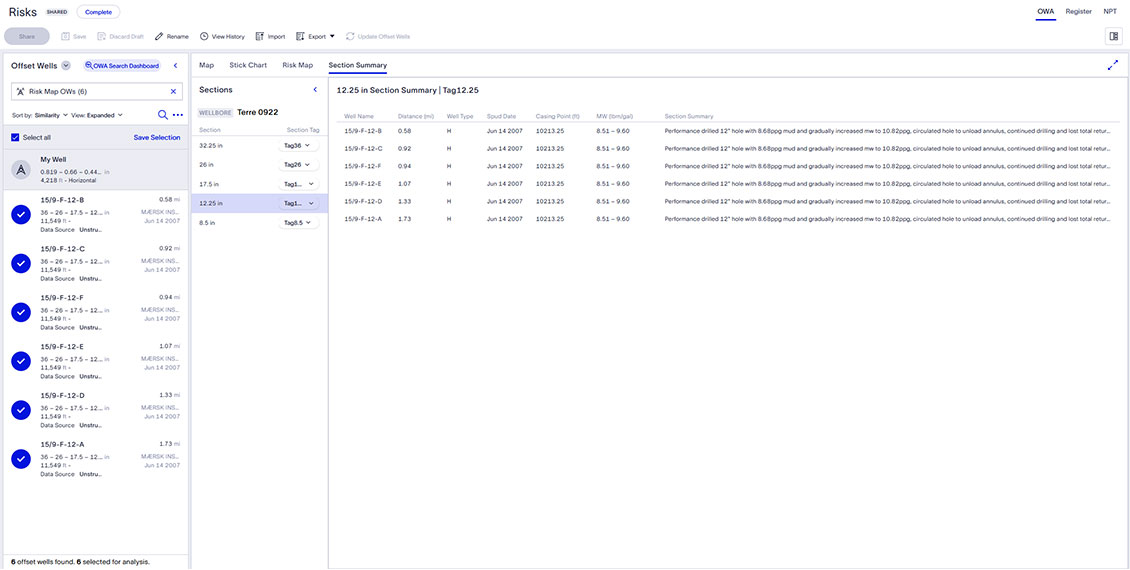Screen dimensions: 1130x570
Task: Click well name 15/9-F-12-A in summary table
Action: (x=363, y=218)
